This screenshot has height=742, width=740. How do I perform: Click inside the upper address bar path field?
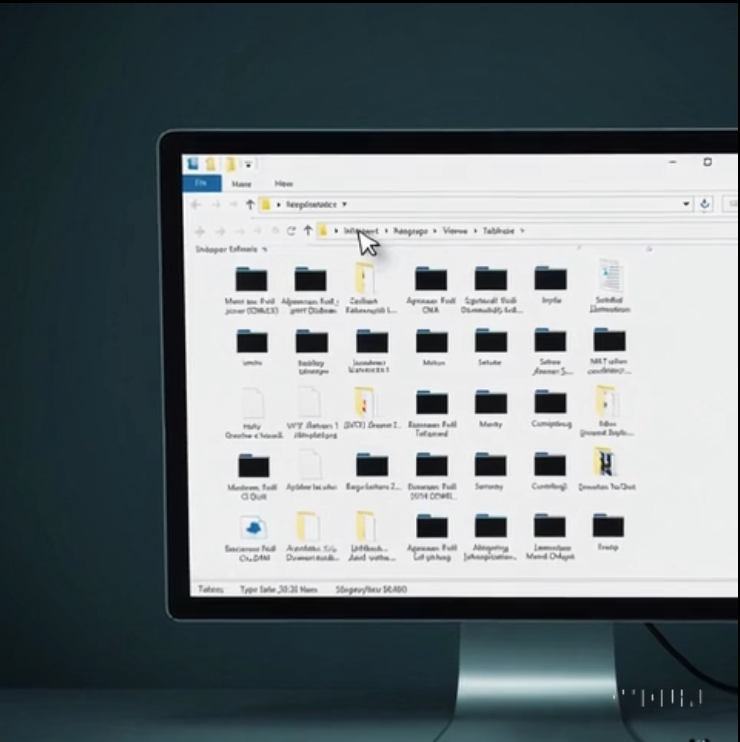click(473, 204)
